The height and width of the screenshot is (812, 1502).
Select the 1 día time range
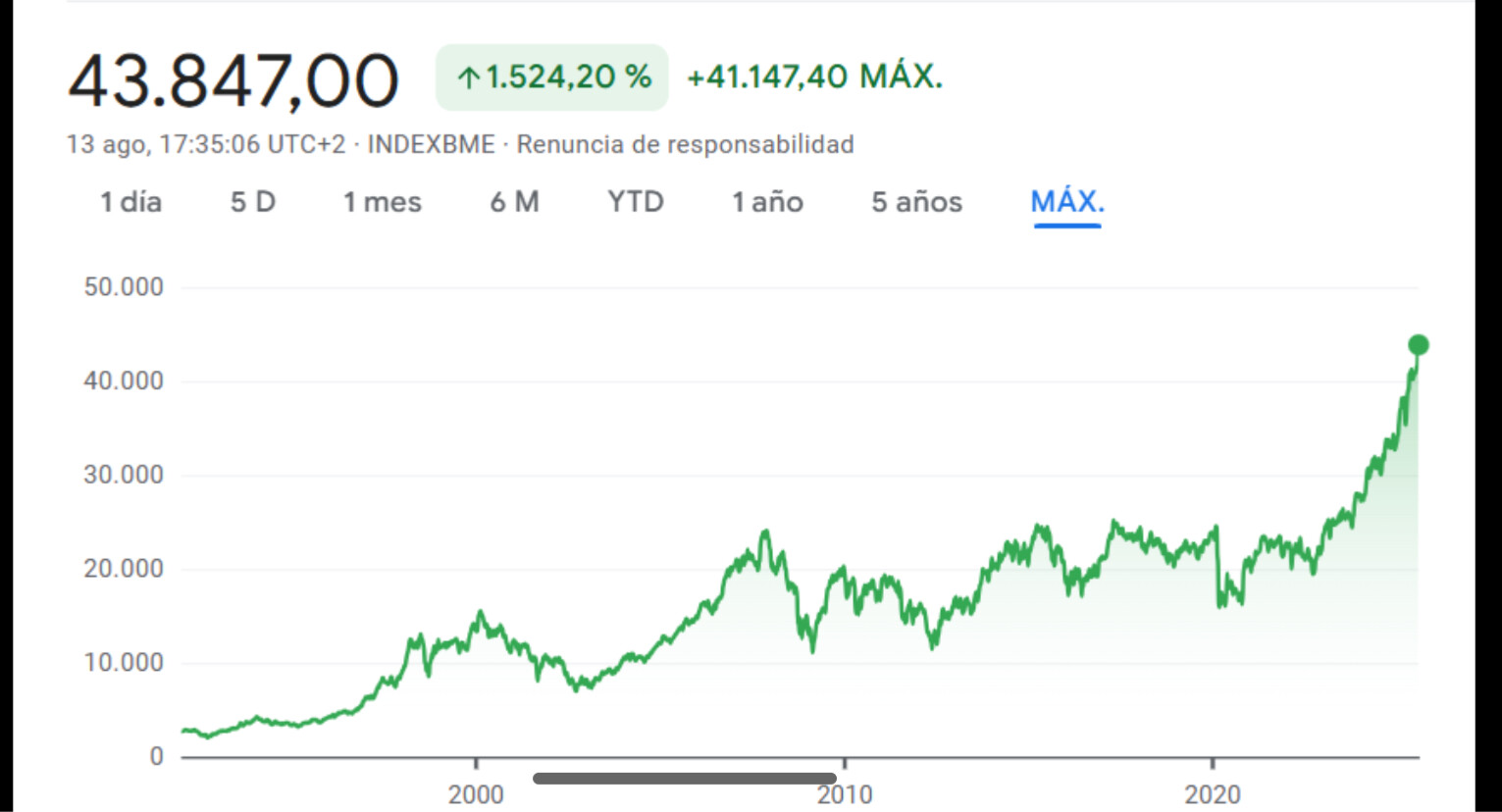click(x=130, y=202)
